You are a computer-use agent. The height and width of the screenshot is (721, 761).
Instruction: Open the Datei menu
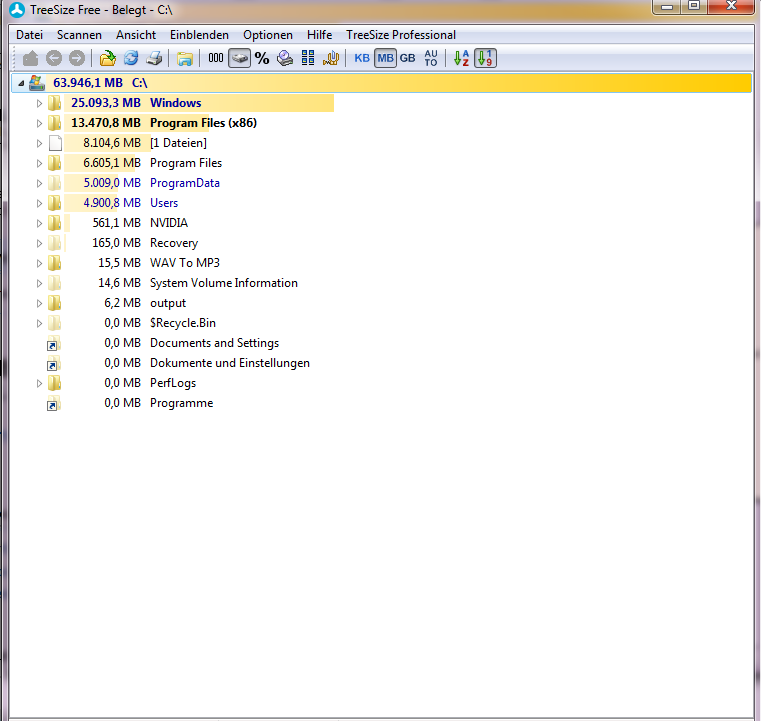click(30, 35)
